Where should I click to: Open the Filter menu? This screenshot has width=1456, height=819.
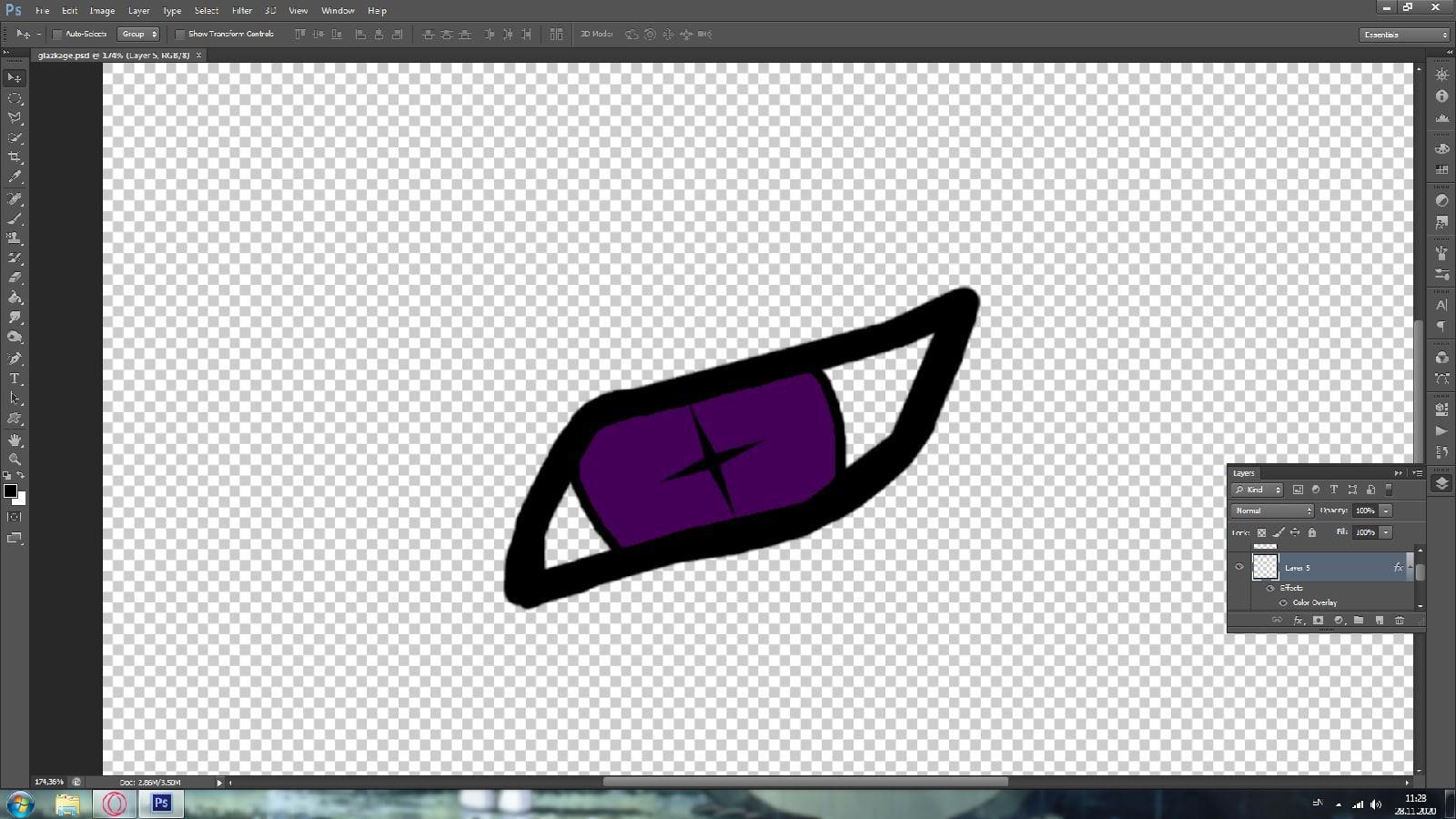pyautogui.click(x=242, y=11)
